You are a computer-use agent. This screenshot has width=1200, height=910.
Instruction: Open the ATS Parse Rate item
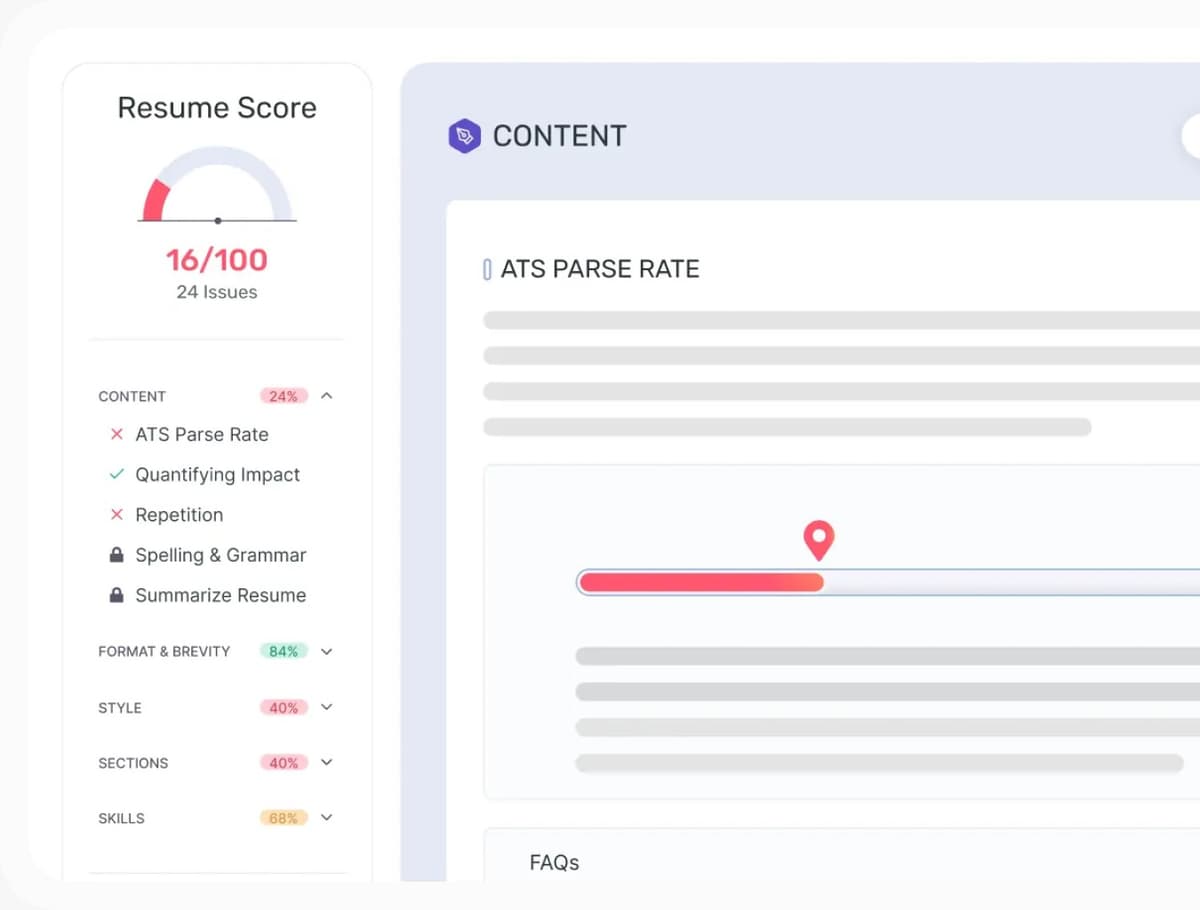click(x=202, y=434)
